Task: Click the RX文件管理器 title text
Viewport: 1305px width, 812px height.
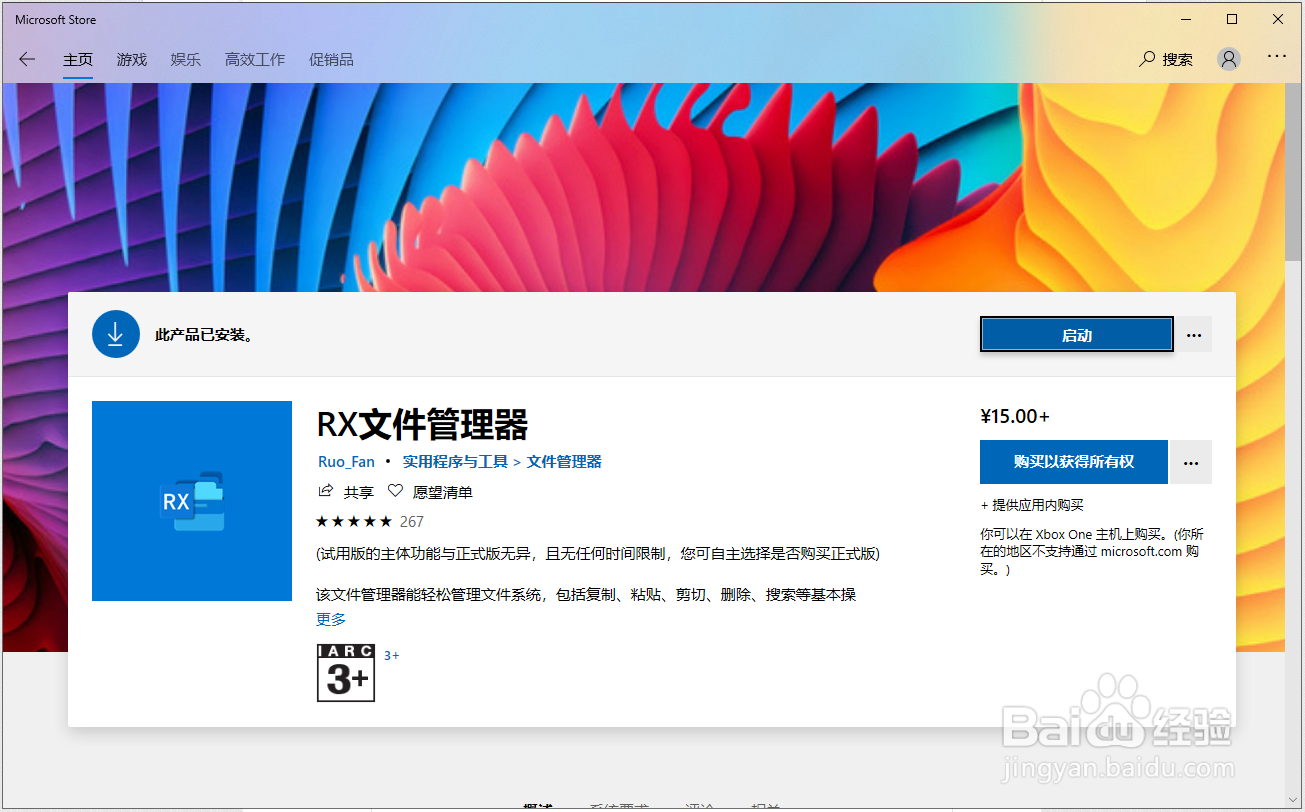Action: coord(422,425)
